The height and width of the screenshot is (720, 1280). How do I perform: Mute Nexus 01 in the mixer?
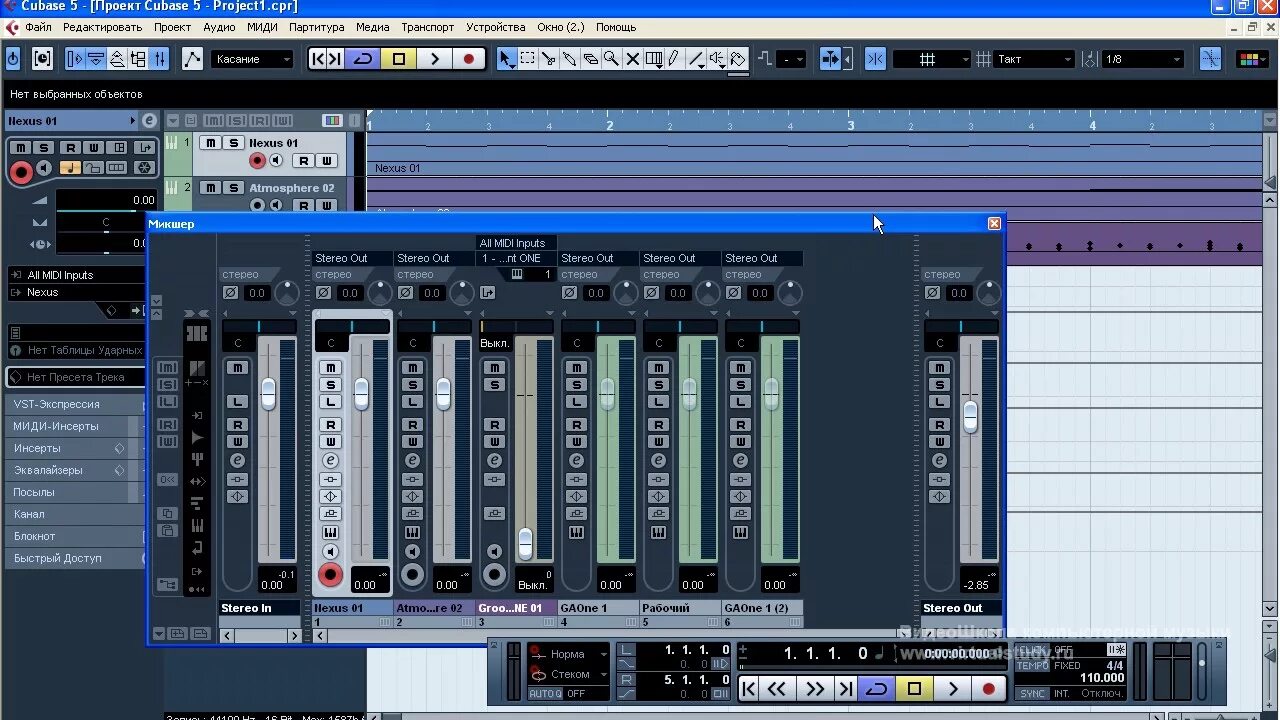(x=330, y=368)
